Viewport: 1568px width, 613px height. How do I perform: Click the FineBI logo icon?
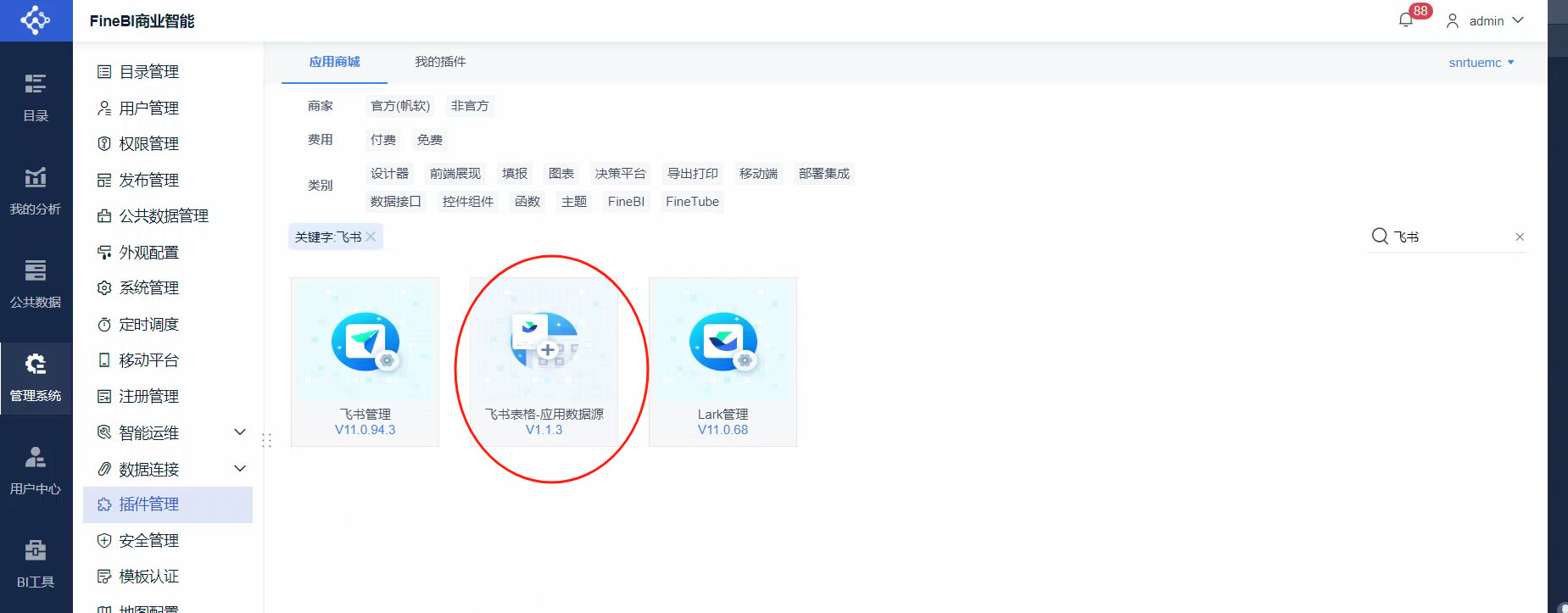(x=36, y=20)
